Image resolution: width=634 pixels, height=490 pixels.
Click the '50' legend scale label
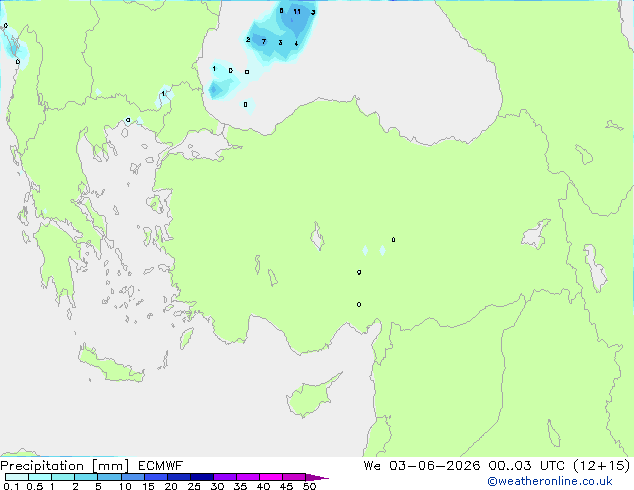[309, 486]
